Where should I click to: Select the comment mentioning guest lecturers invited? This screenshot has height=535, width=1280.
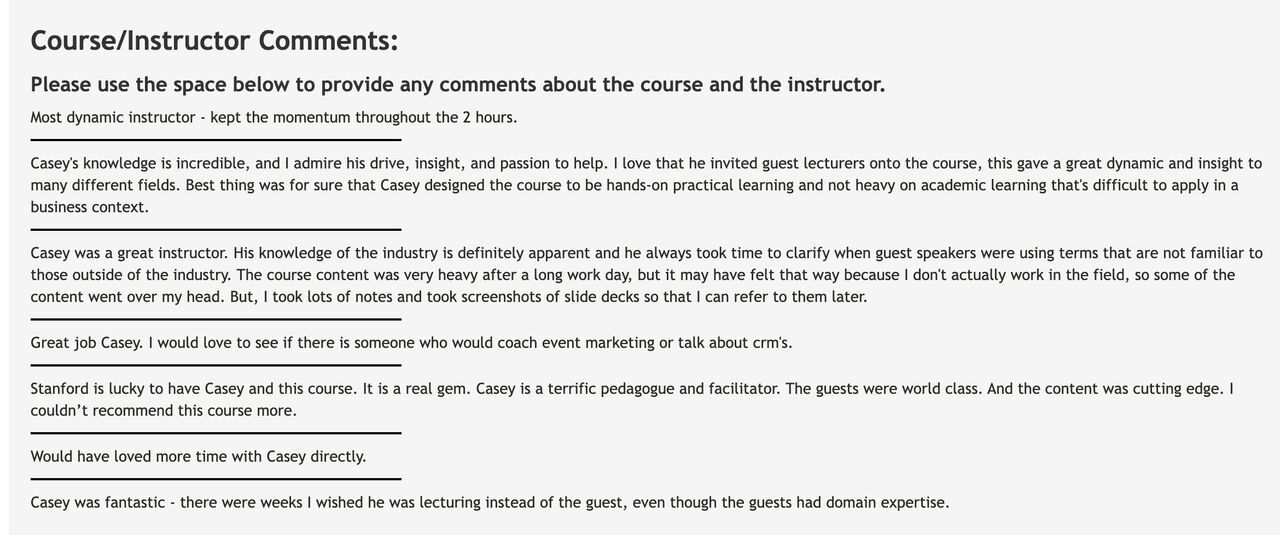pos(646,185)
